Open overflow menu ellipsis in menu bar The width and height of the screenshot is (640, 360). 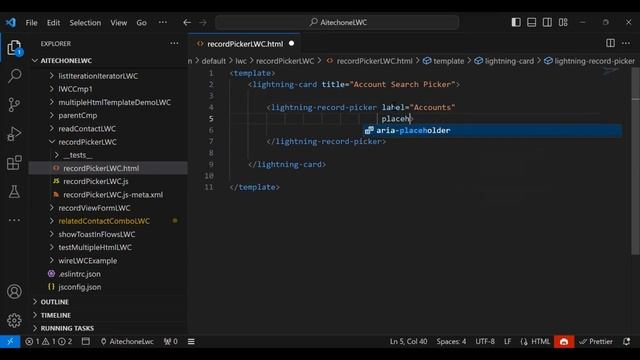click(x=162, y=22)
